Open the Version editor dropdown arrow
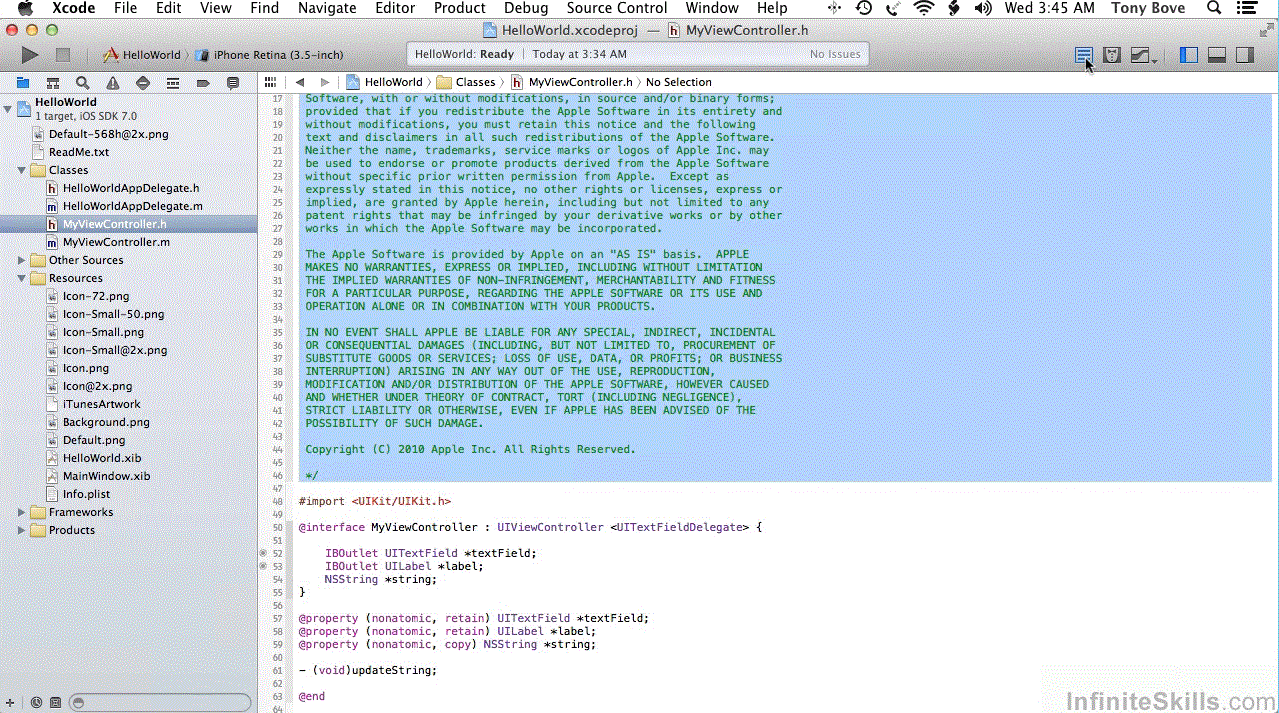The height and width of the screenshot is (713, 1279). [x=1154, y=60]
